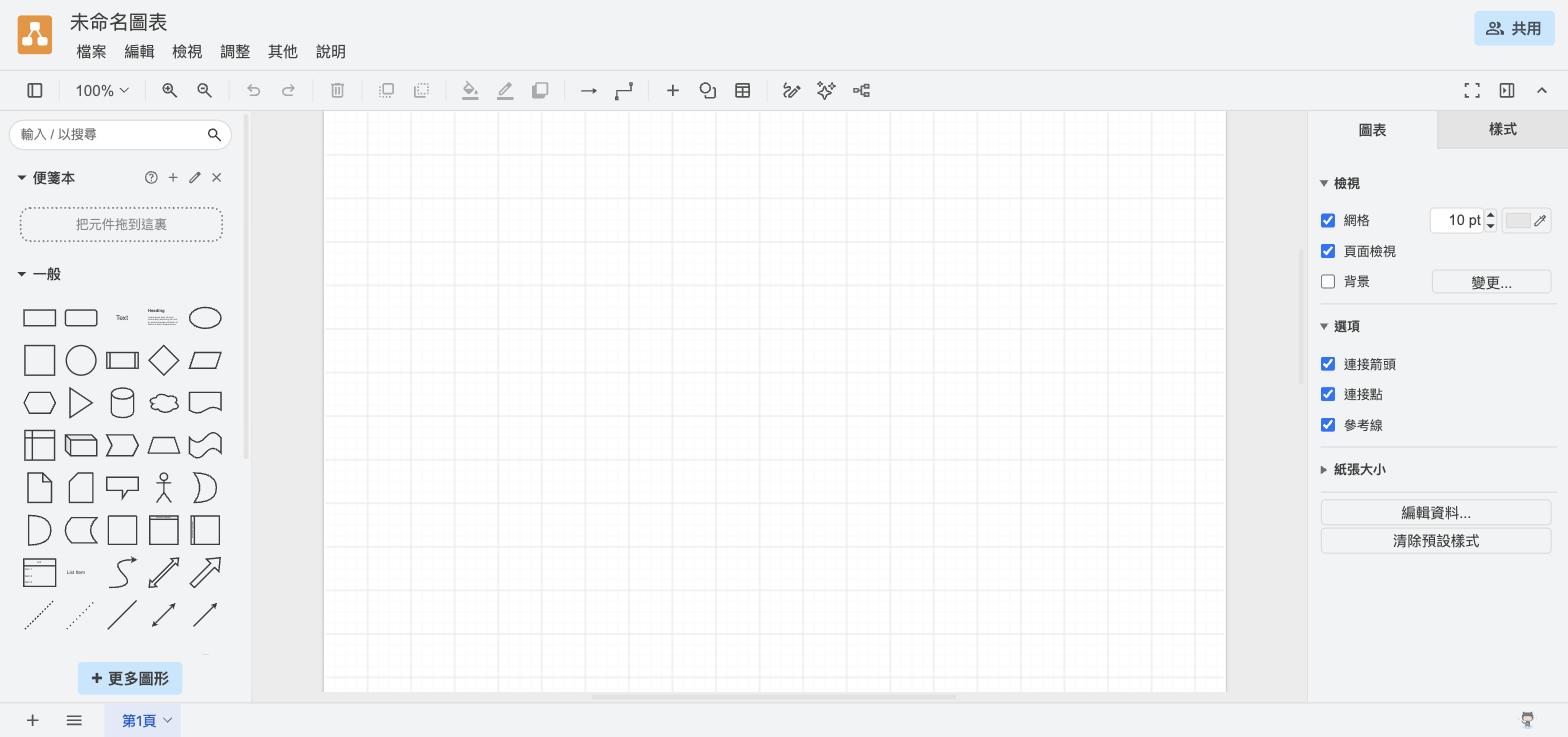Select the diamond shape in palette

(164, 360)
